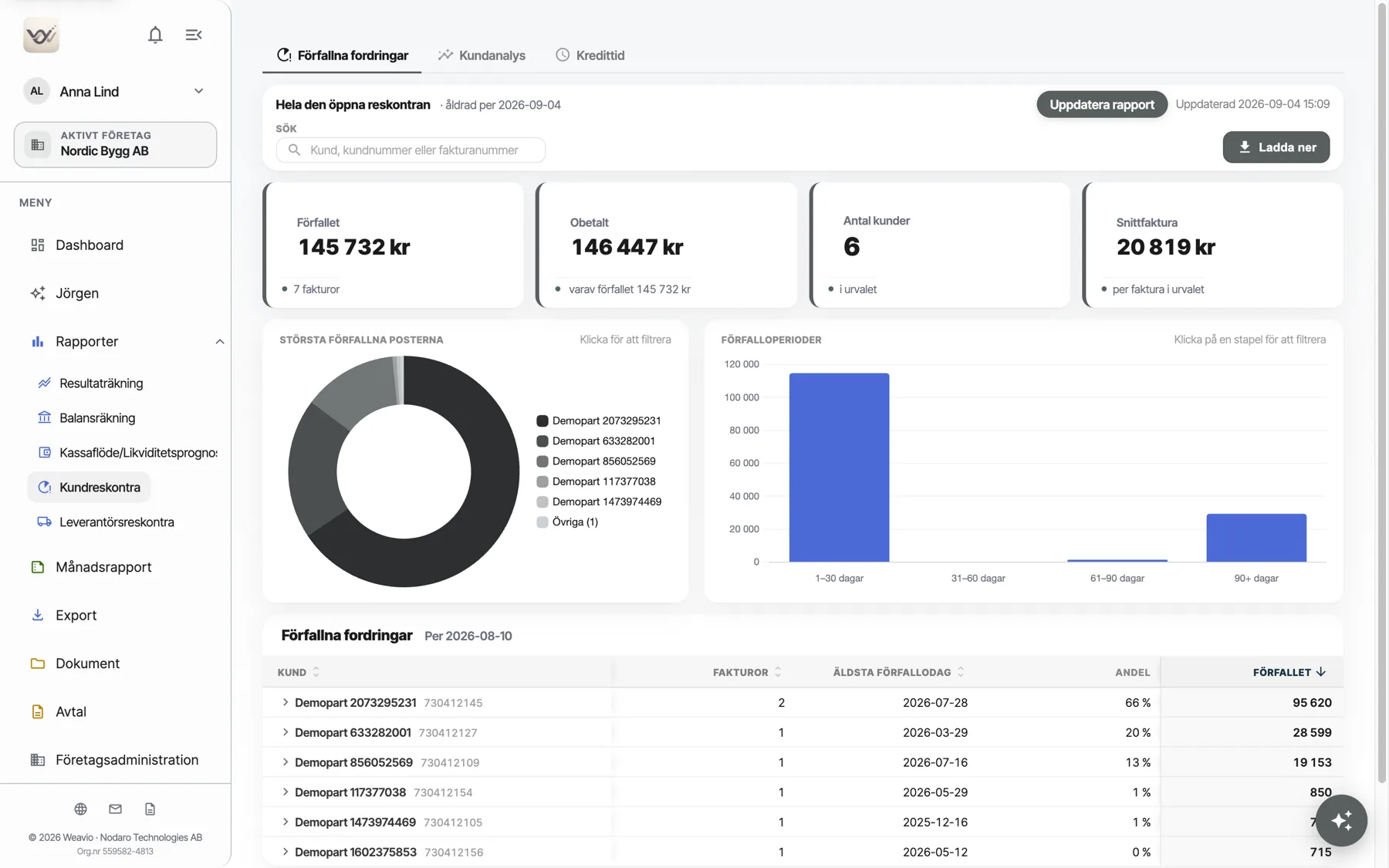Click the mail icon in sidebar footer

pos(115,809)
